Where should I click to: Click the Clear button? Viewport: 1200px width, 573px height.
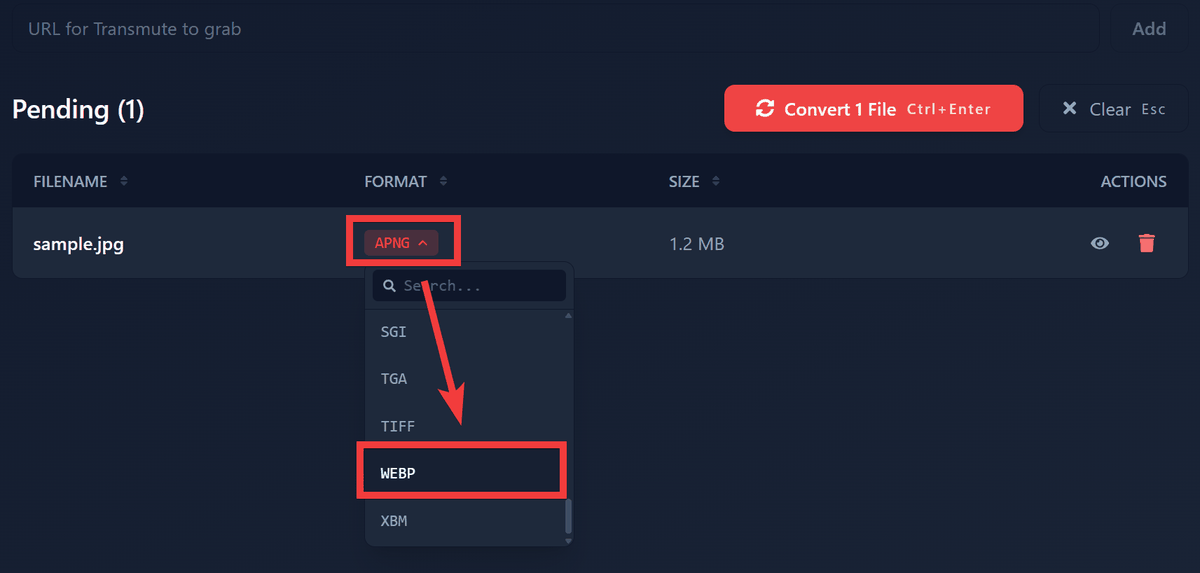1113,109
